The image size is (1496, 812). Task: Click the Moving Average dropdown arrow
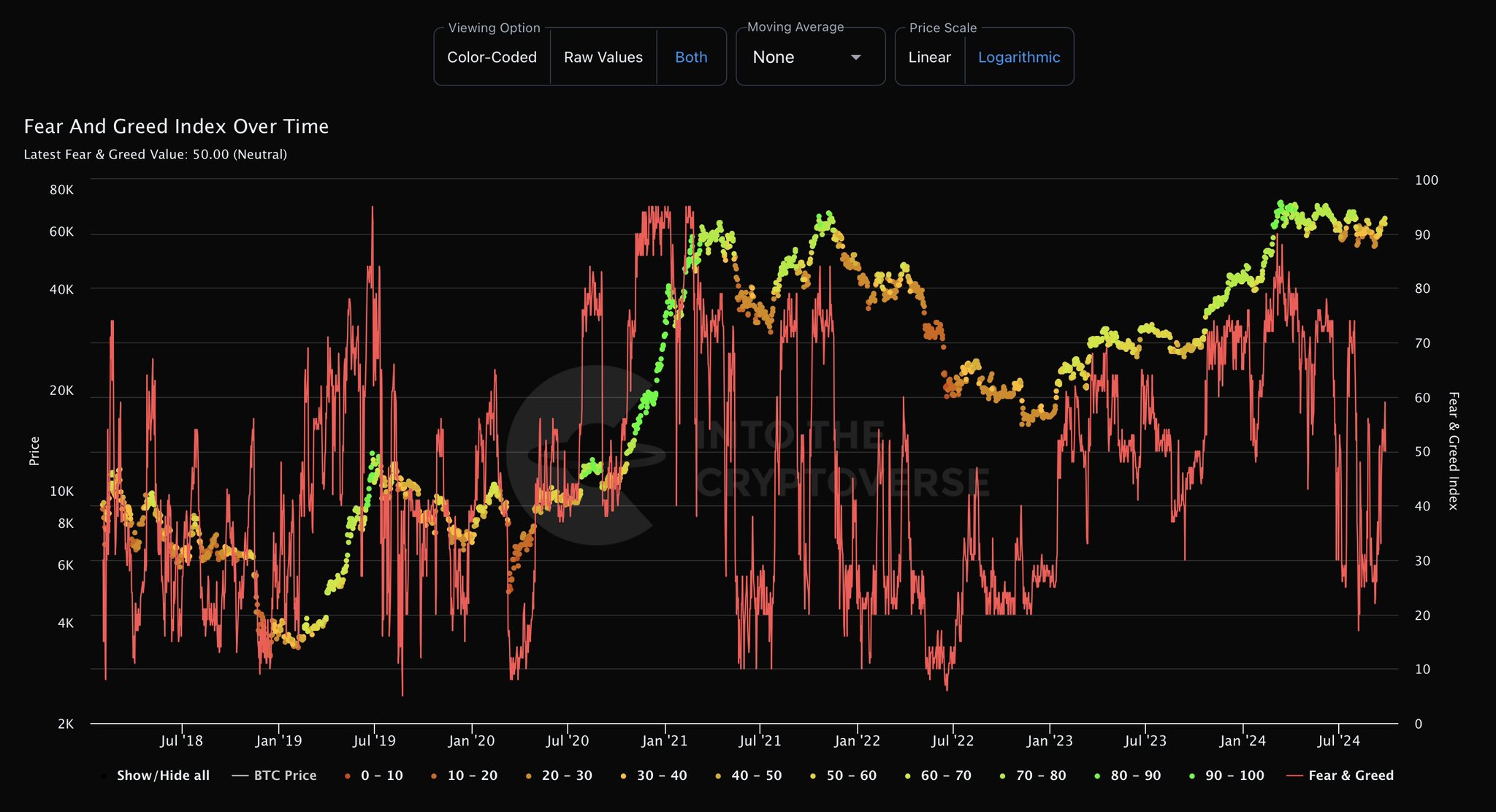856,57
